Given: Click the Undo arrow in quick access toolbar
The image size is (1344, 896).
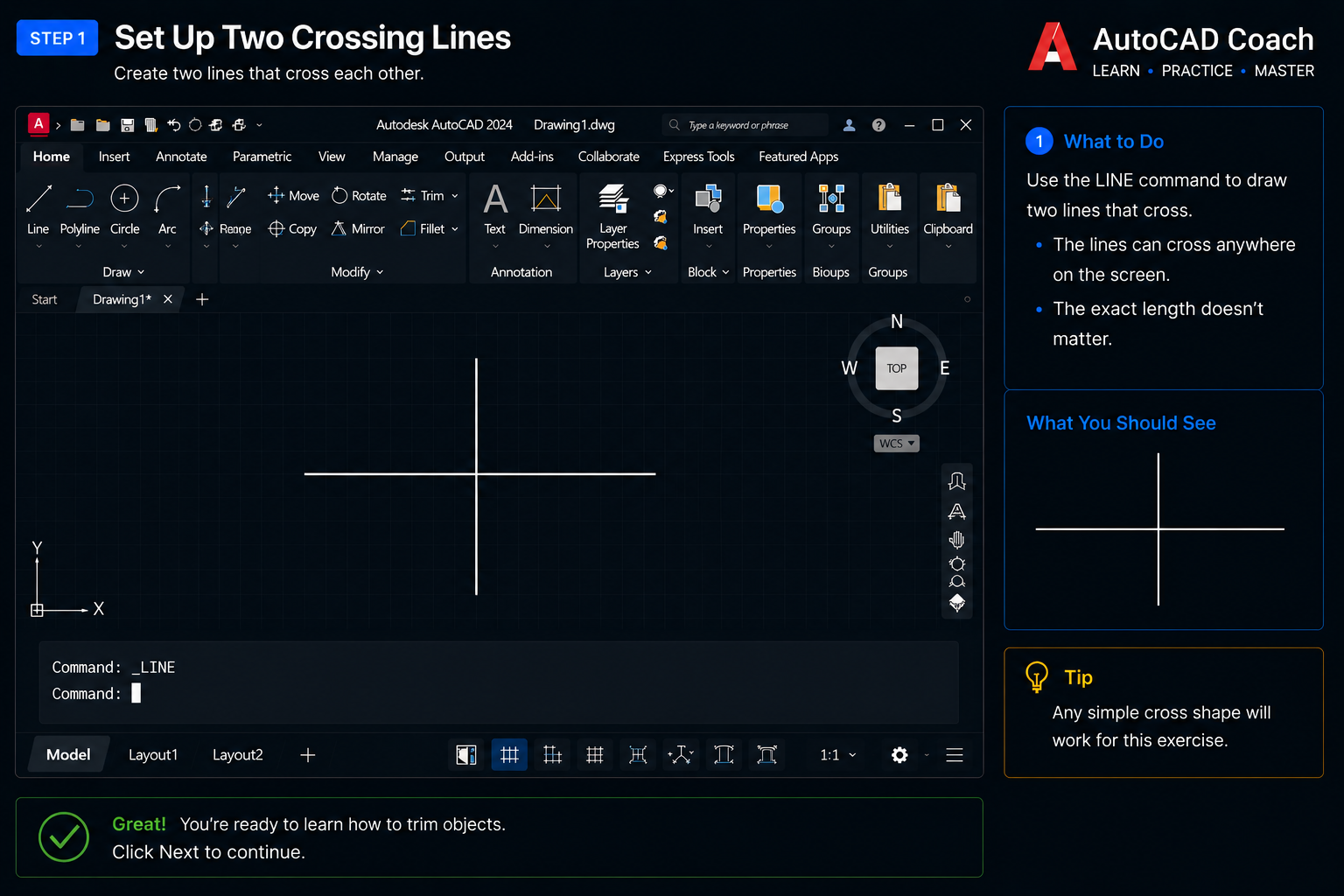Looking at the screenshot, I should tap(173, 125).
